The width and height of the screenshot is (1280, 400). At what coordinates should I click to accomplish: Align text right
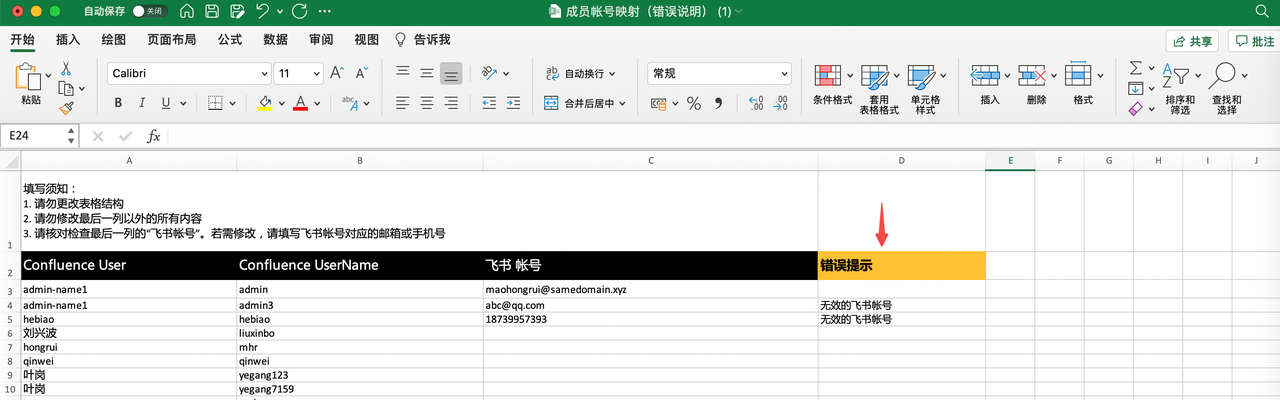(x=451, y=103)
